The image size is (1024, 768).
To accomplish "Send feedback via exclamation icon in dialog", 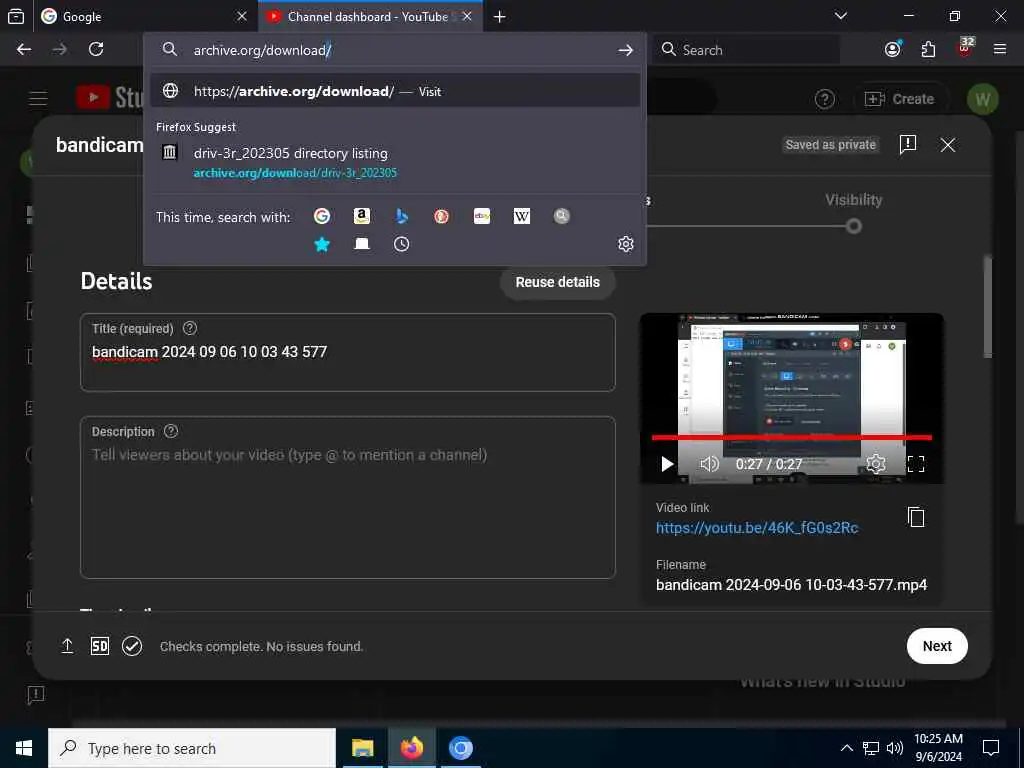I will (908, 144).
